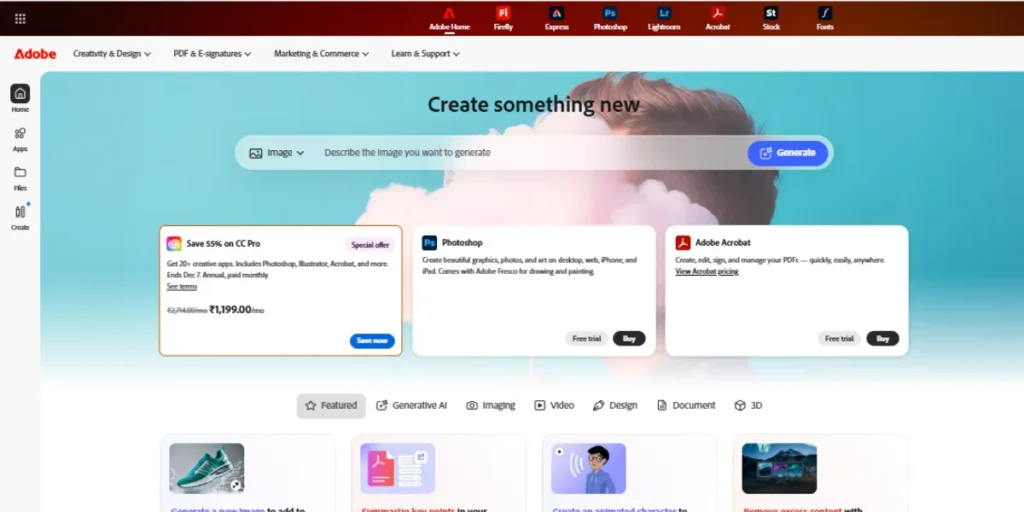This screenshot has height=512, width=1024.
Task: Open the Acrobat icon in top bar
Action: point(717,17)
